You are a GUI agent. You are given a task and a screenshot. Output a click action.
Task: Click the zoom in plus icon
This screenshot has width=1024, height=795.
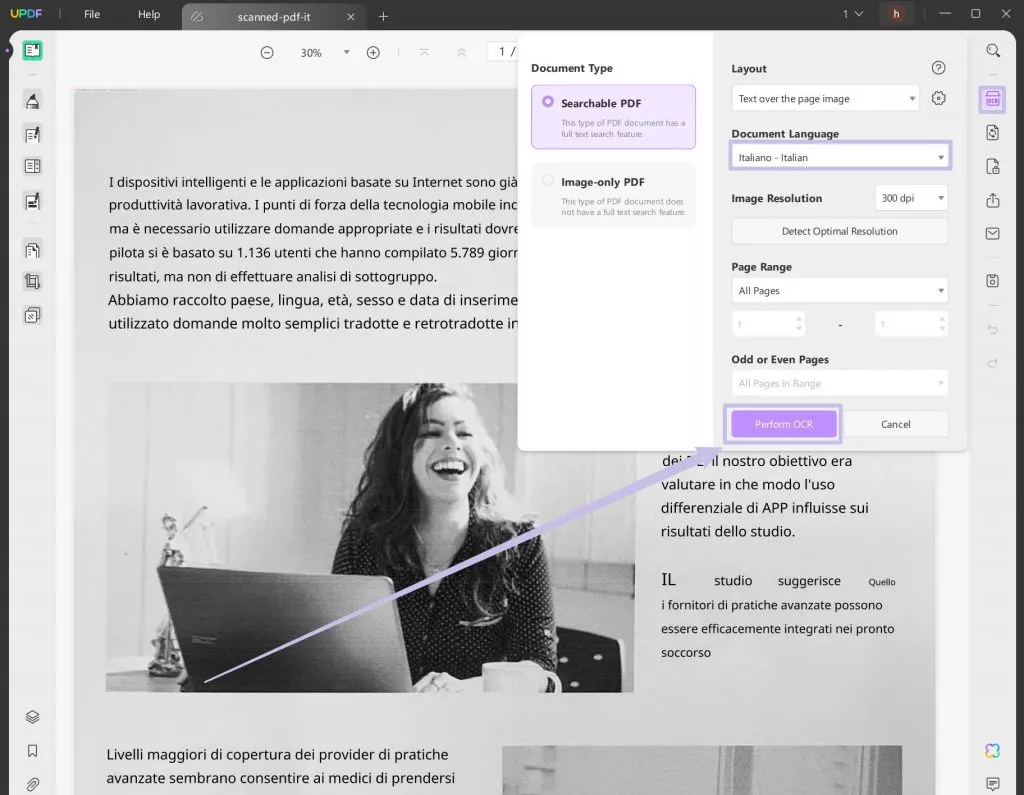tap(373, 52)
